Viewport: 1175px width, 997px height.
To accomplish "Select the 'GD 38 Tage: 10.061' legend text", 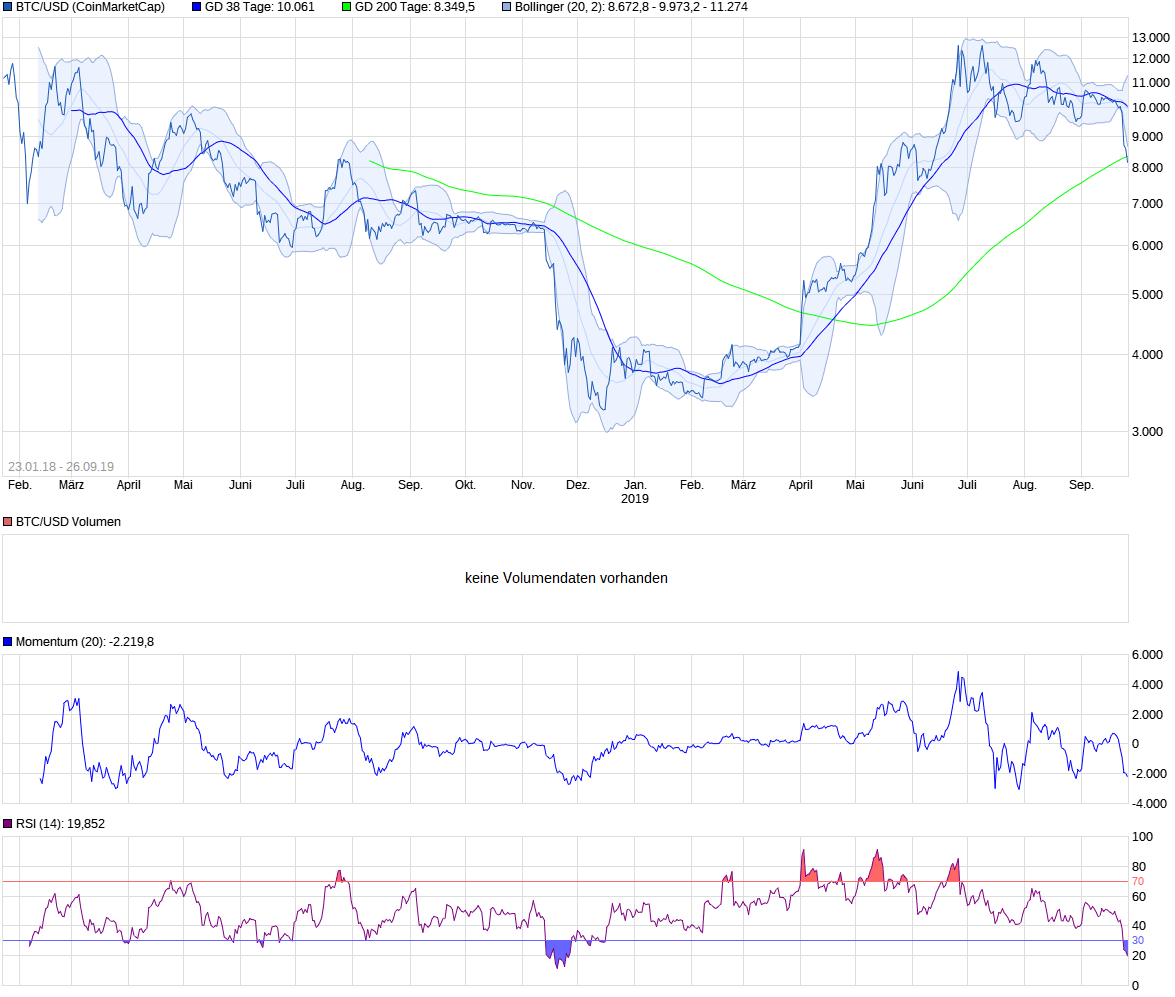I will click(x=259, y=7).
